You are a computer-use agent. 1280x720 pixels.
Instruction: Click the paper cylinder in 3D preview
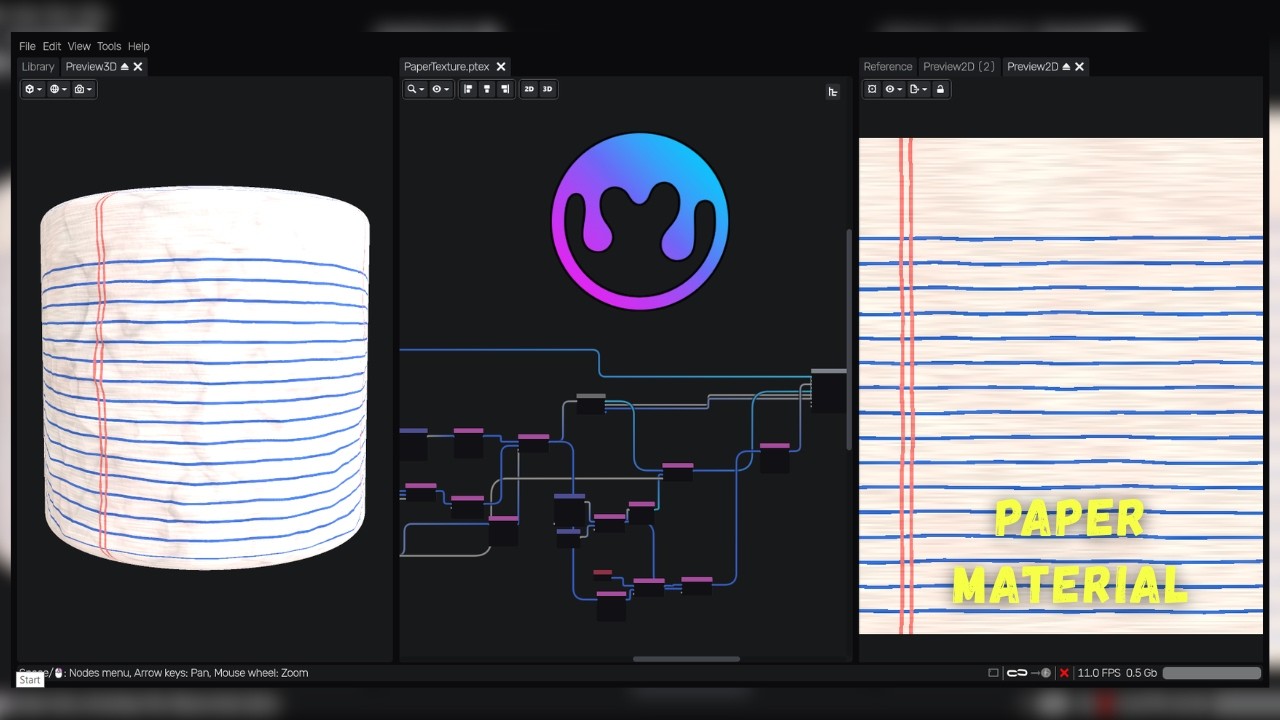pyautogui.click(x=205, y=378)
